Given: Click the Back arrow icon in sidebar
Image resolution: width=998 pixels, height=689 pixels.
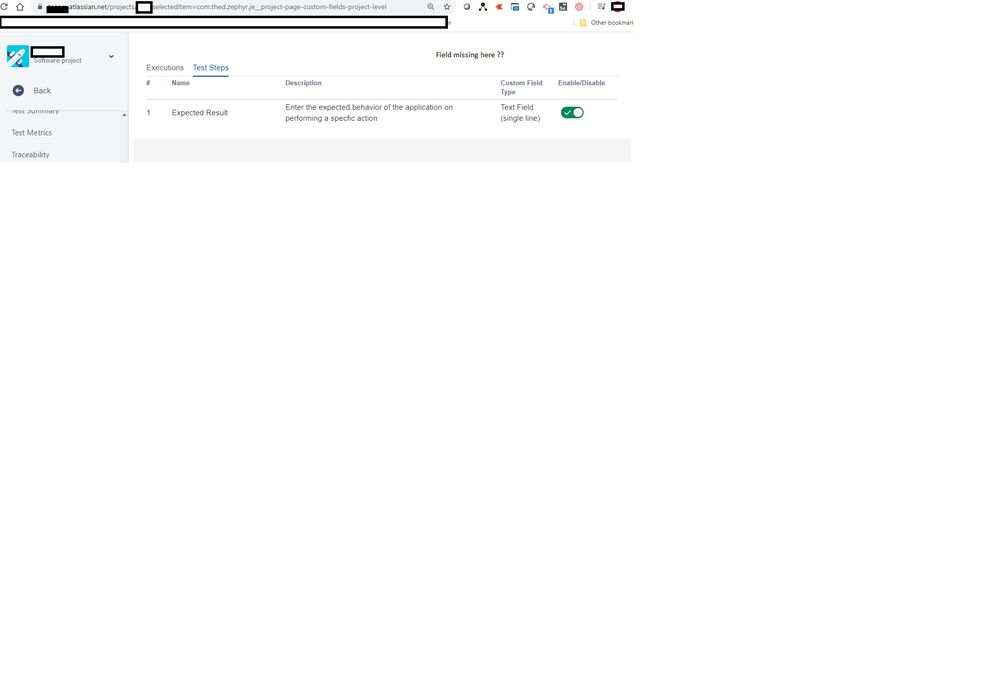Looking at the screenshot, I should (x=18, y=90).
